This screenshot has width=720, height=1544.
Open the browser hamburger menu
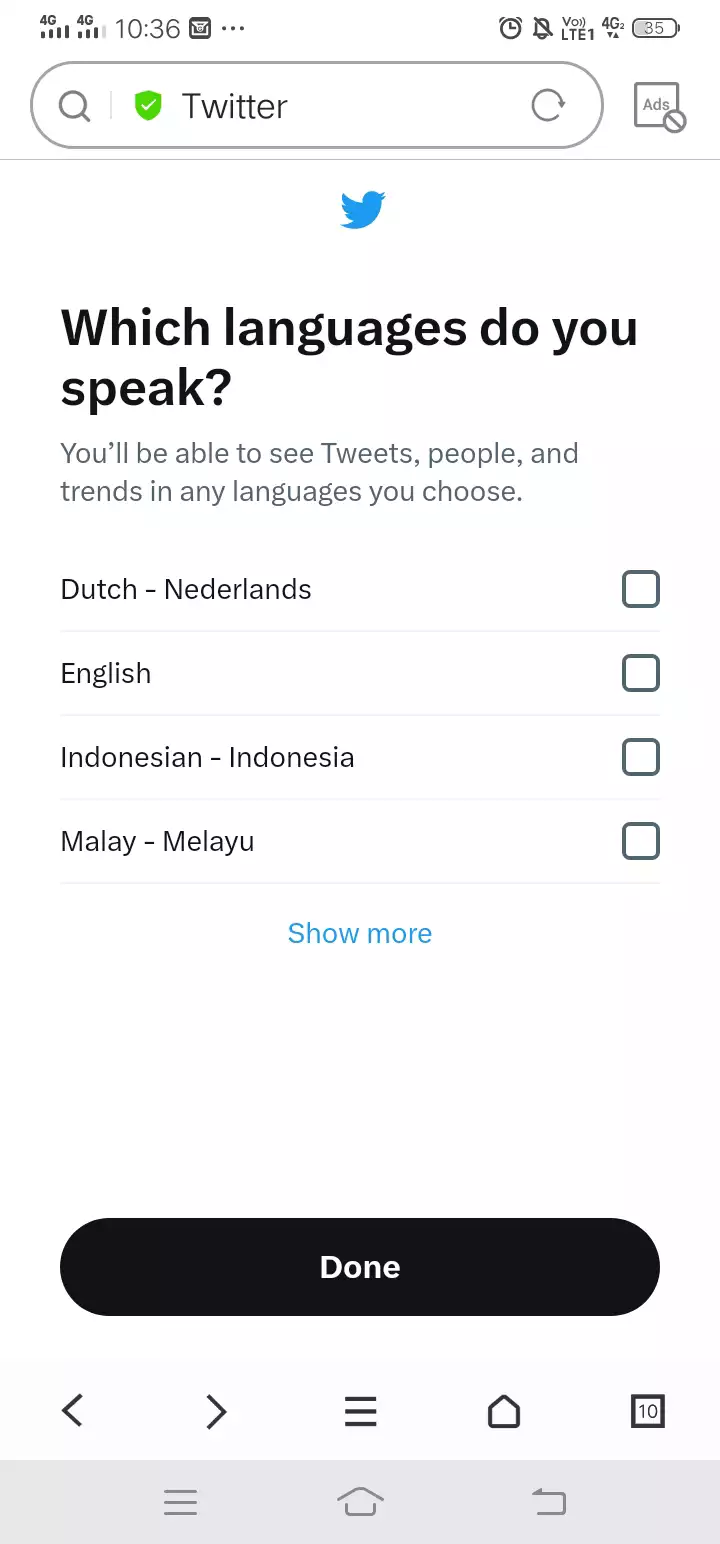(x=360, y=1411)
